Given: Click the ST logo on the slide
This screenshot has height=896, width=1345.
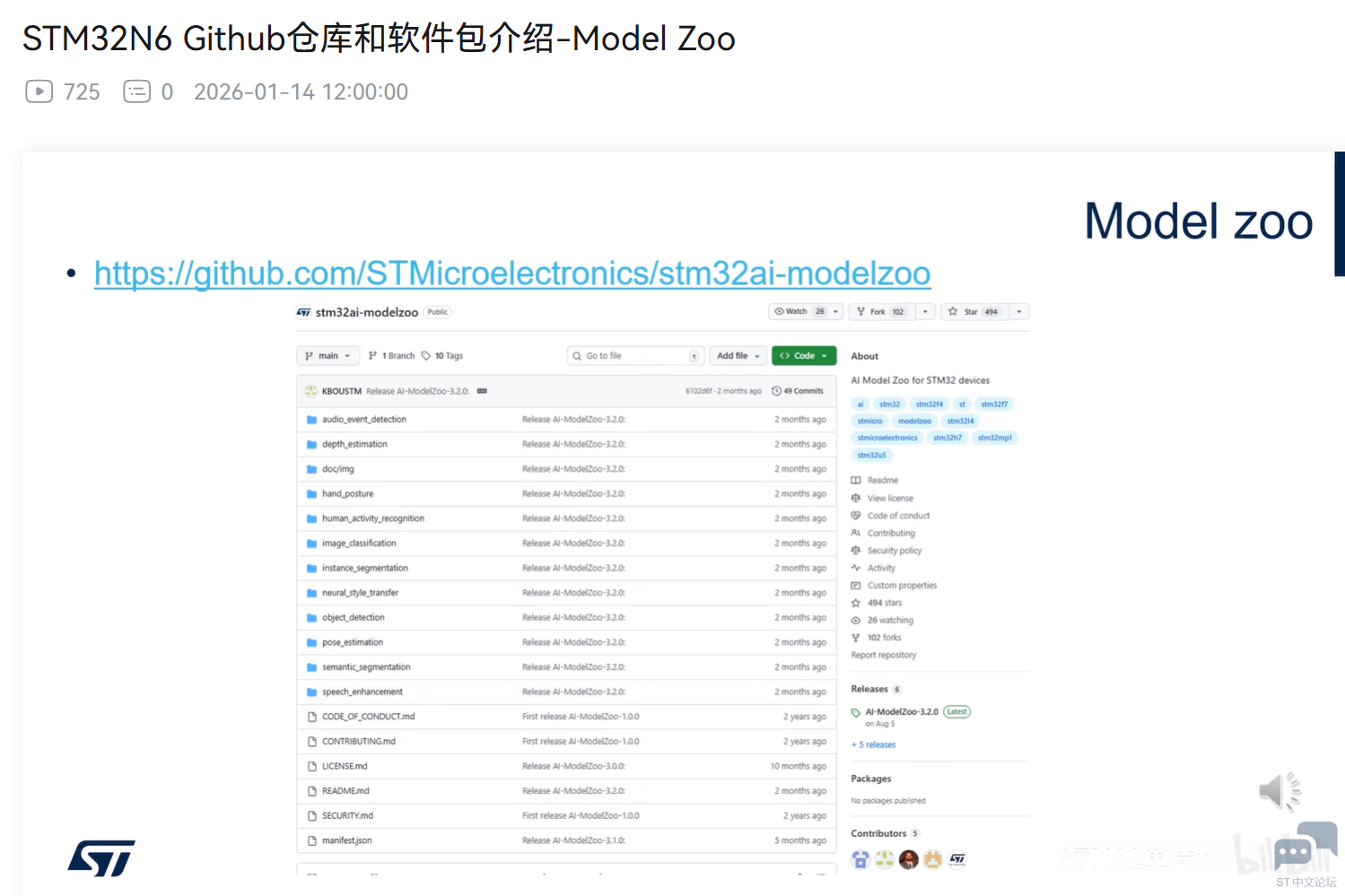Looking at the screenshot, I should point(101,858).
